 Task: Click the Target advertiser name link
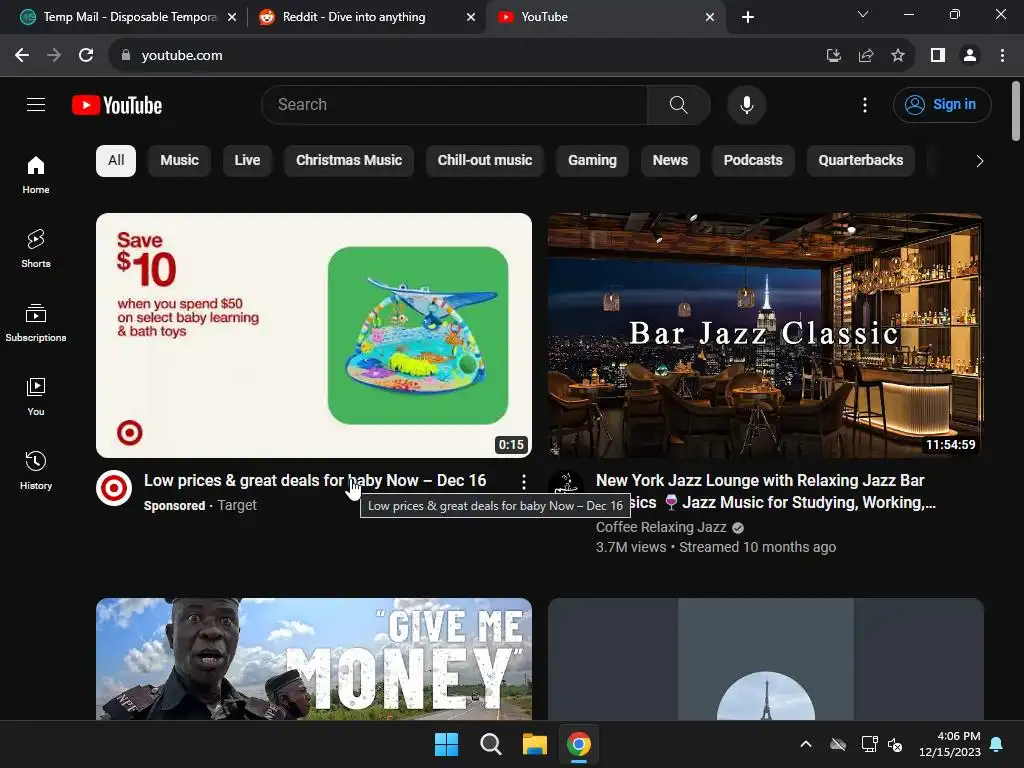[x=237, y=505]
